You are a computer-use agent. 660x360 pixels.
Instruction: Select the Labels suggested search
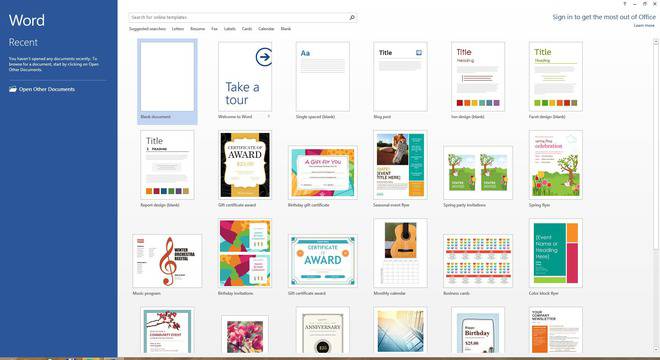230,29
